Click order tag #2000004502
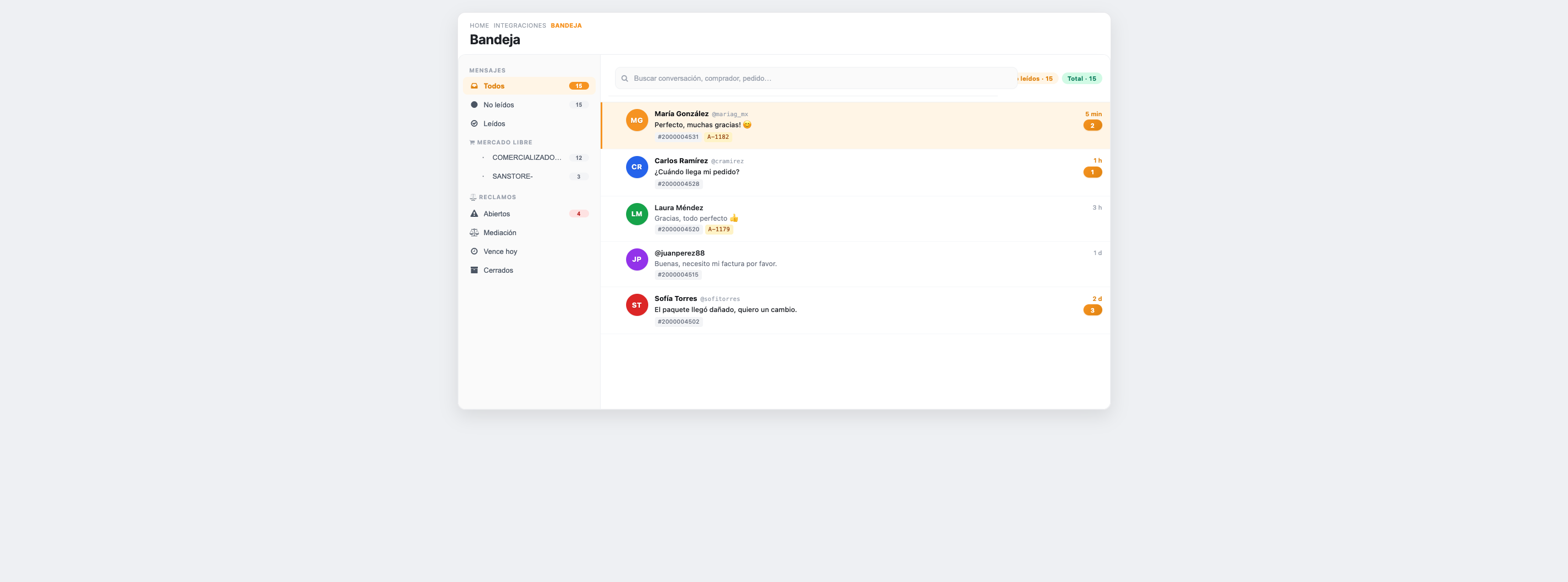Image resolution: width=1568 pixels, height=582 pixels. (x=679, y=321)
